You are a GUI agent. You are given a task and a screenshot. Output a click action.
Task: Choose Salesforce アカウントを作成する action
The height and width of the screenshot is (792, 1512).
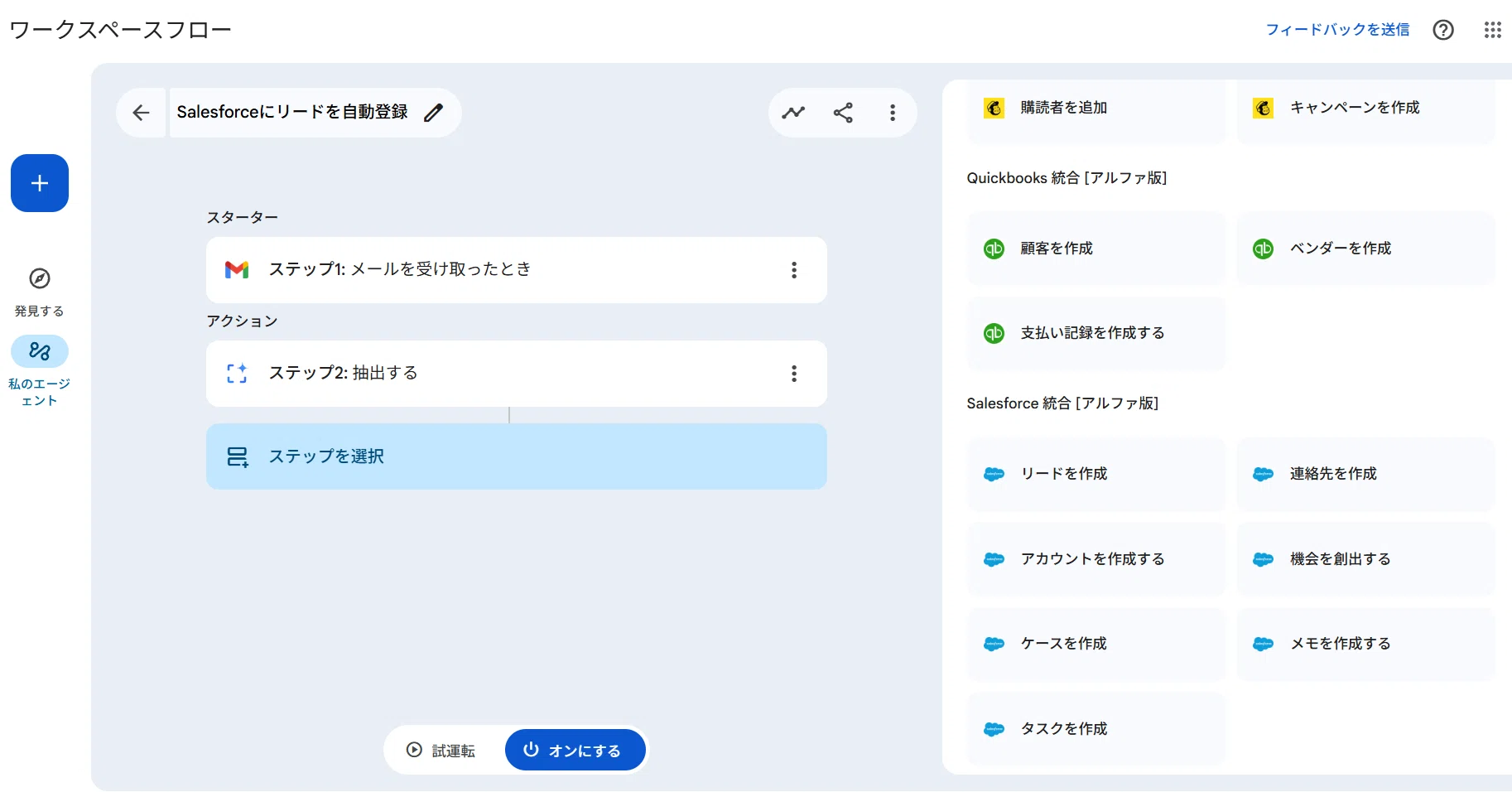coord(1096,559)
